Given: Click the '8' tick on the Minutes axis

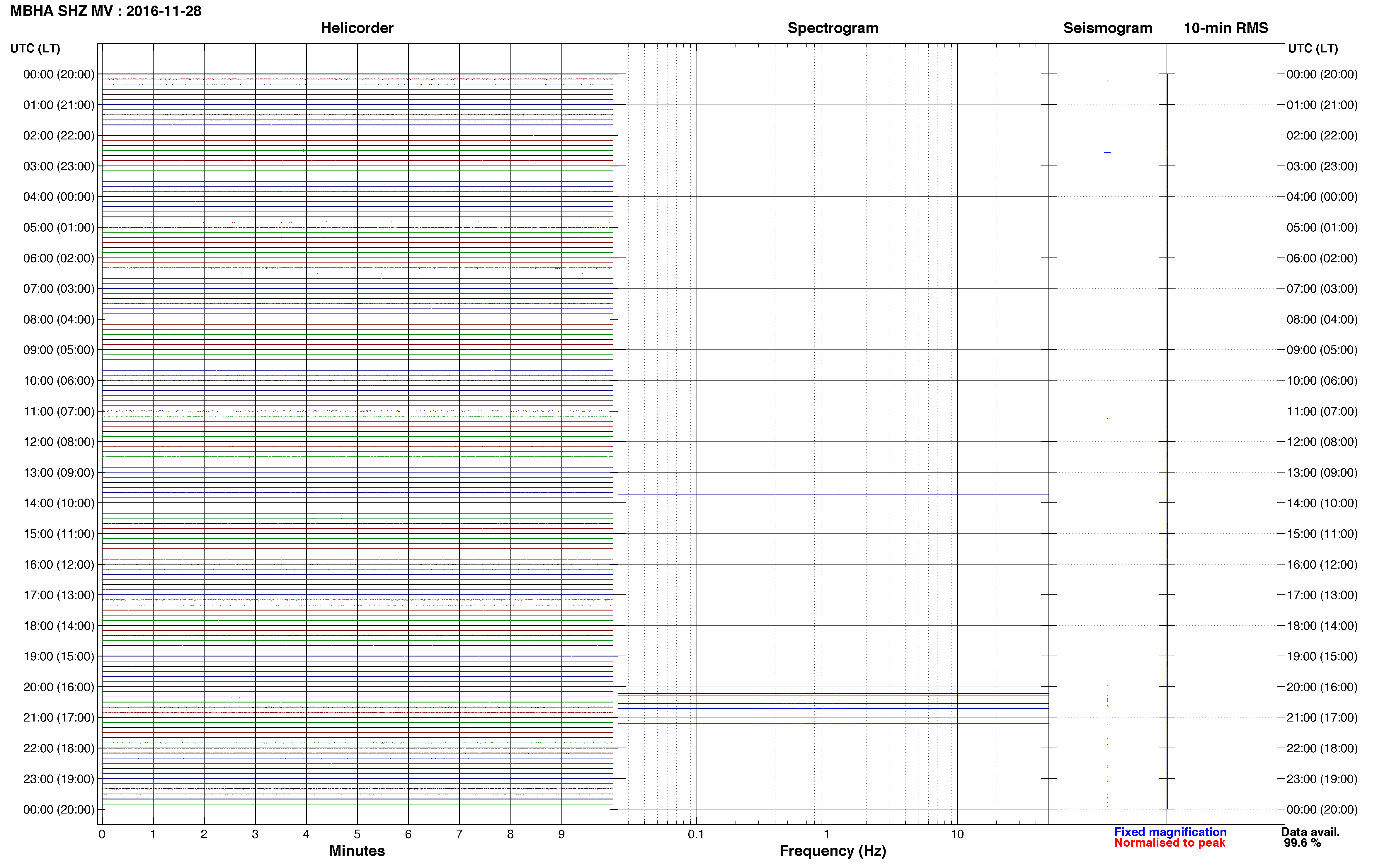Looking at the screenshot, I should (x=510, y=834).
